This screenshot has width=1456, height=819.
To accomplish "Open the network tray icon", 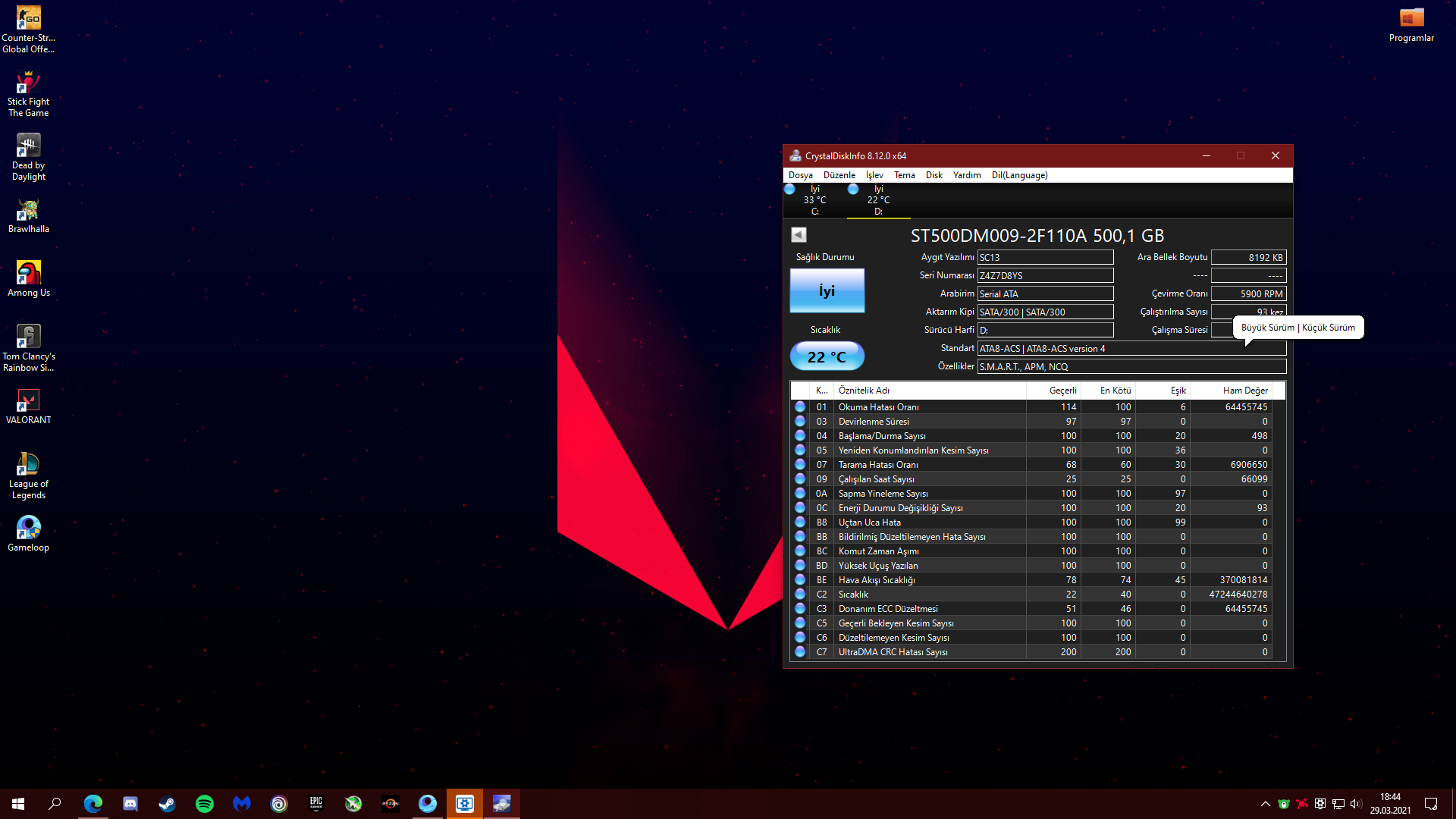I will pos(1338,804).
